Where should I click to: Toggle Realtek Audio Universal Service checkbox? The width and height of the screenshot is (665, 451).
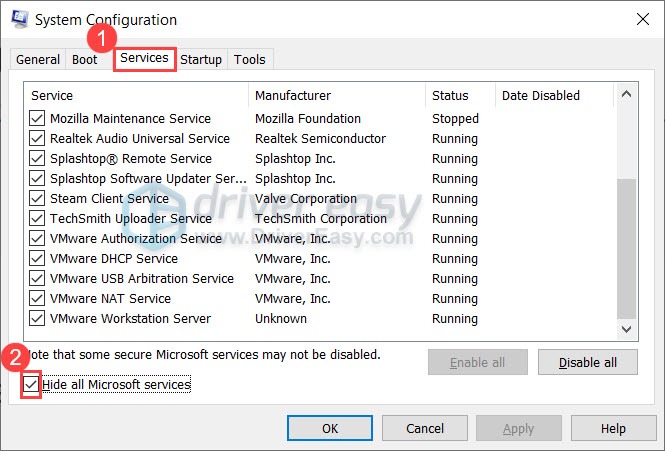point(38,139)
